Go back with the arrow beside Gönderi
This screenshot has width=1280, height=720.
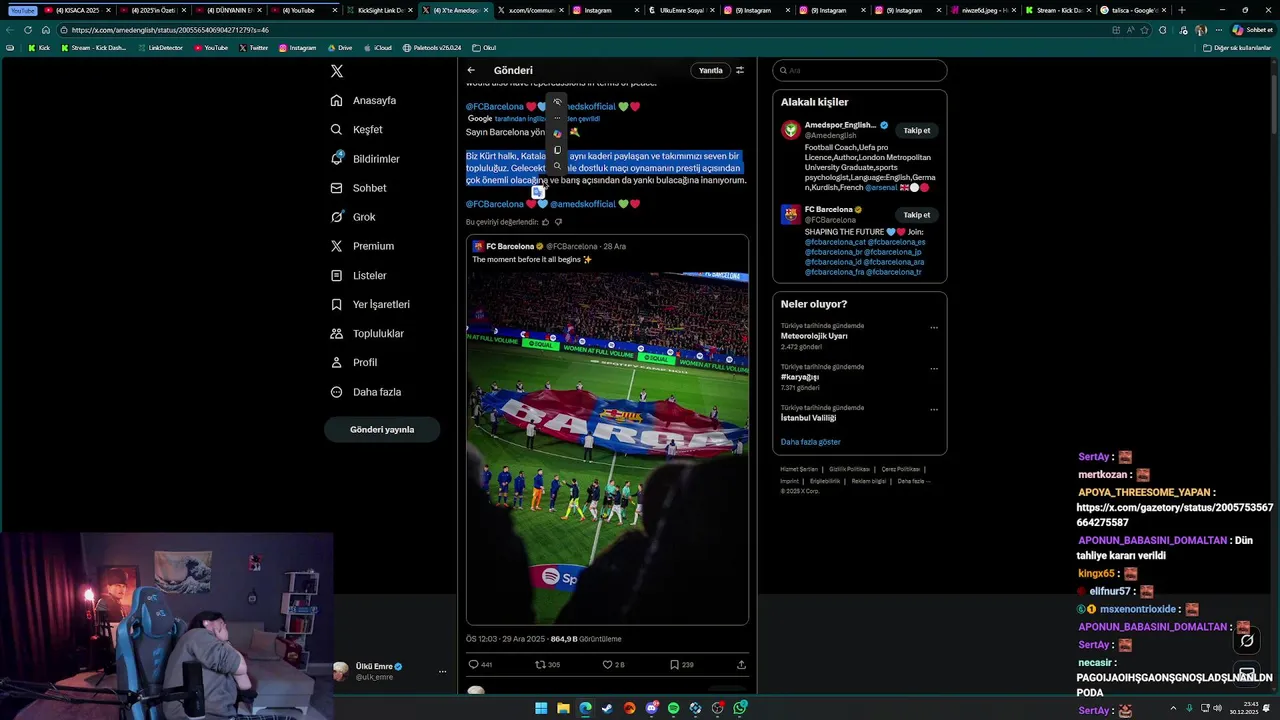471,71
